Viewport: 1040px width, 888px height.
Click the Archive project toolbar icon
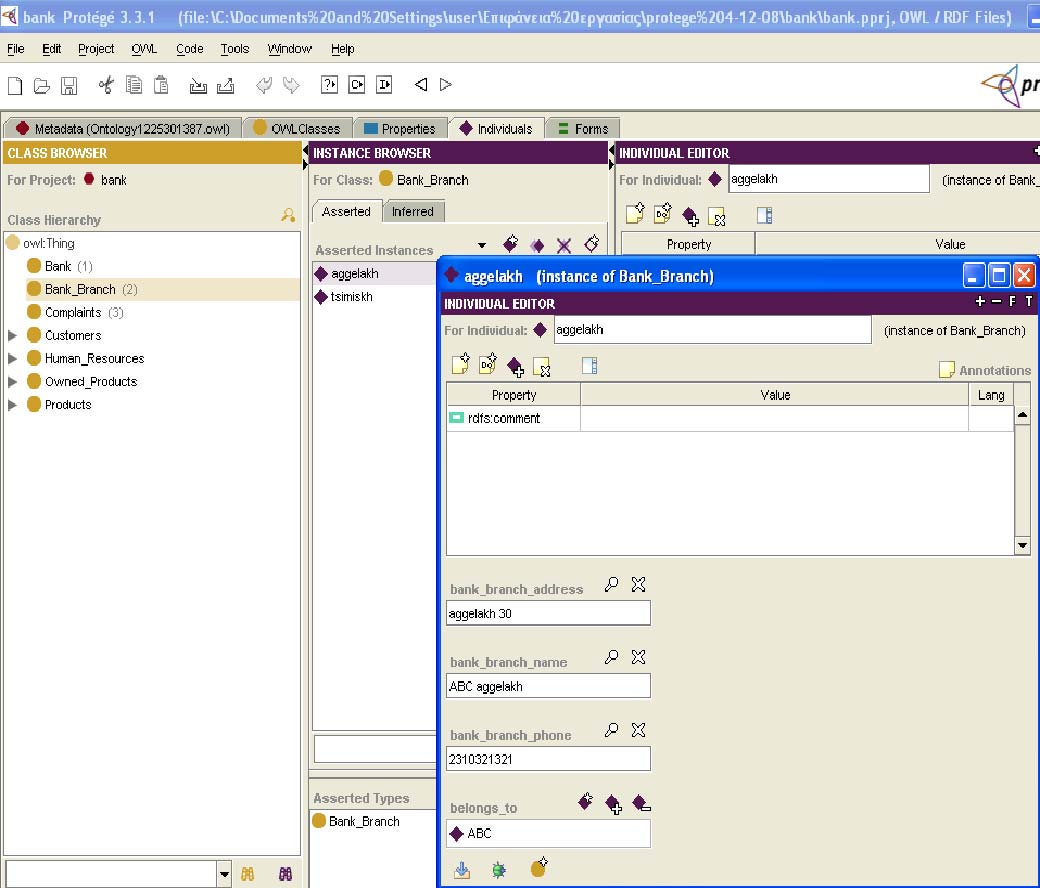pyautogui.click(x=198, y=85)
